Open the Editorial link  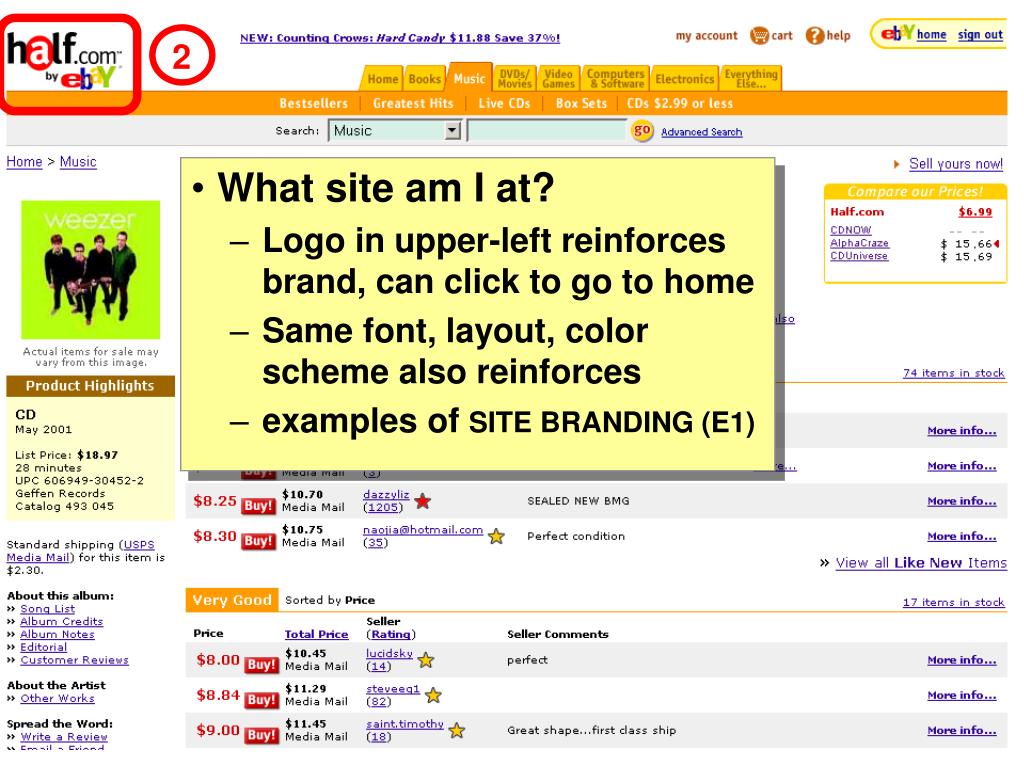tap(43, 647)
